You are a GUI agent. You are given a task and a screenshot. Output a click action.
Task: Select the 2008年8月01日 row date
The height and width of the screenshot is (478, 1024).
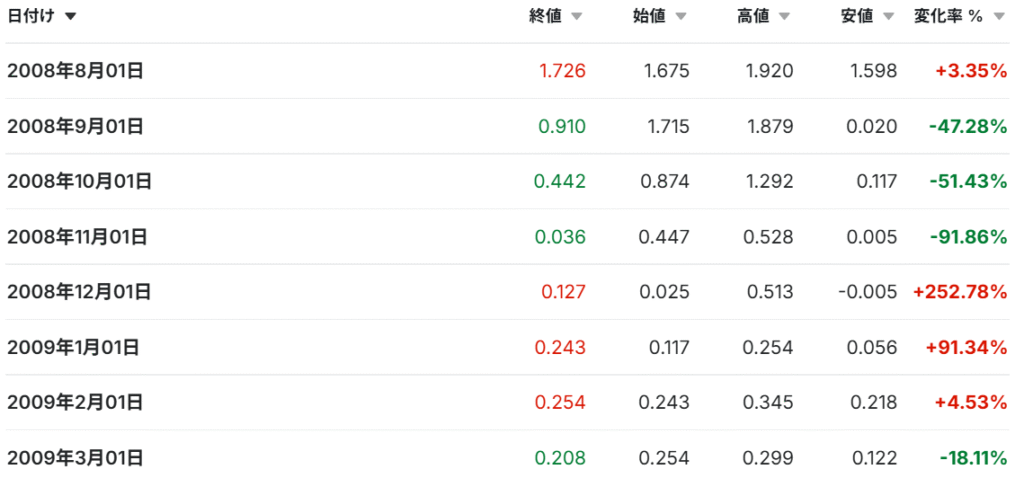coord(75,71)
